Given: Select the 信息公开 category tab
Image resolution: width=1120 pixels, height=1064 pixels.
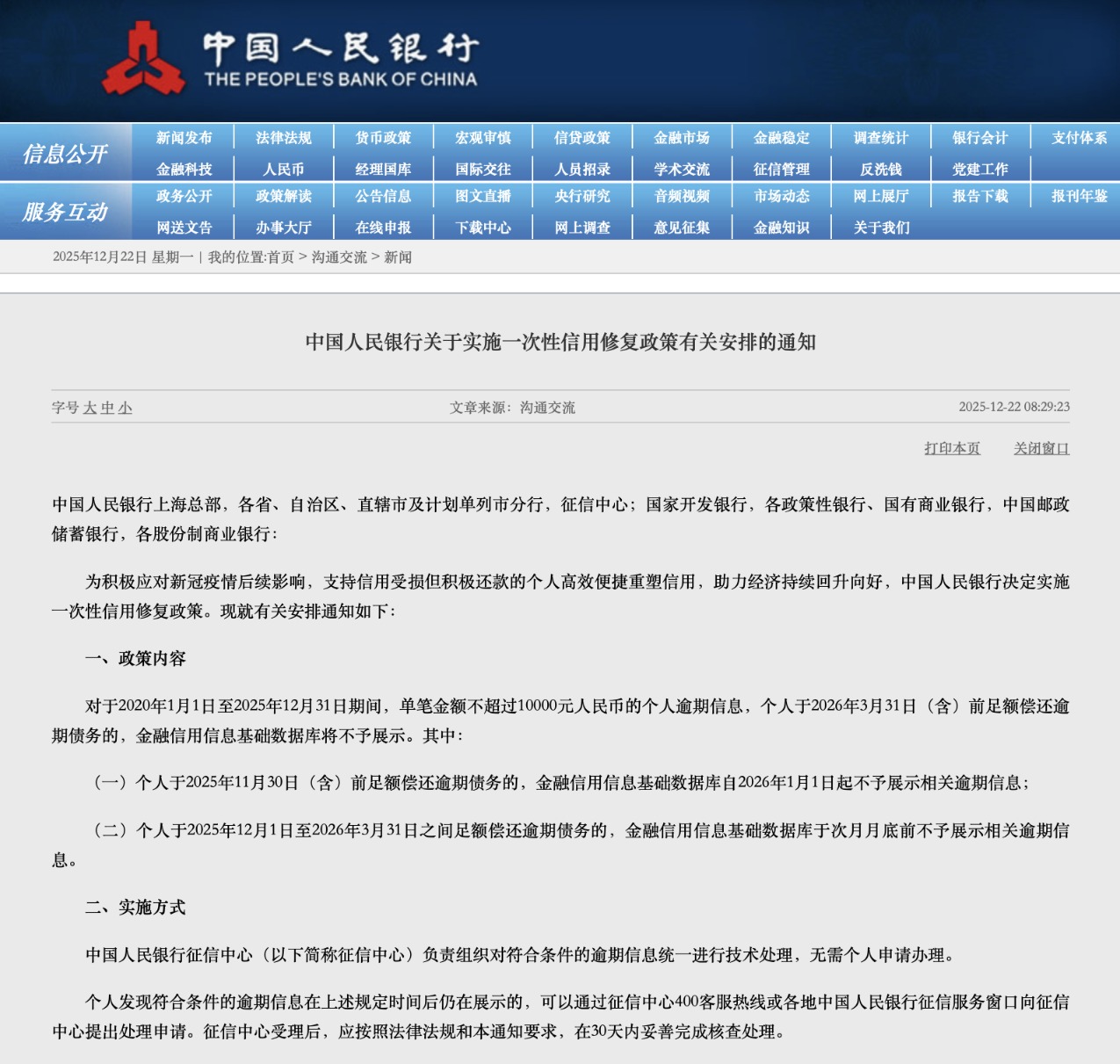Looking at the screenshot, I should (x=65, y=154).
